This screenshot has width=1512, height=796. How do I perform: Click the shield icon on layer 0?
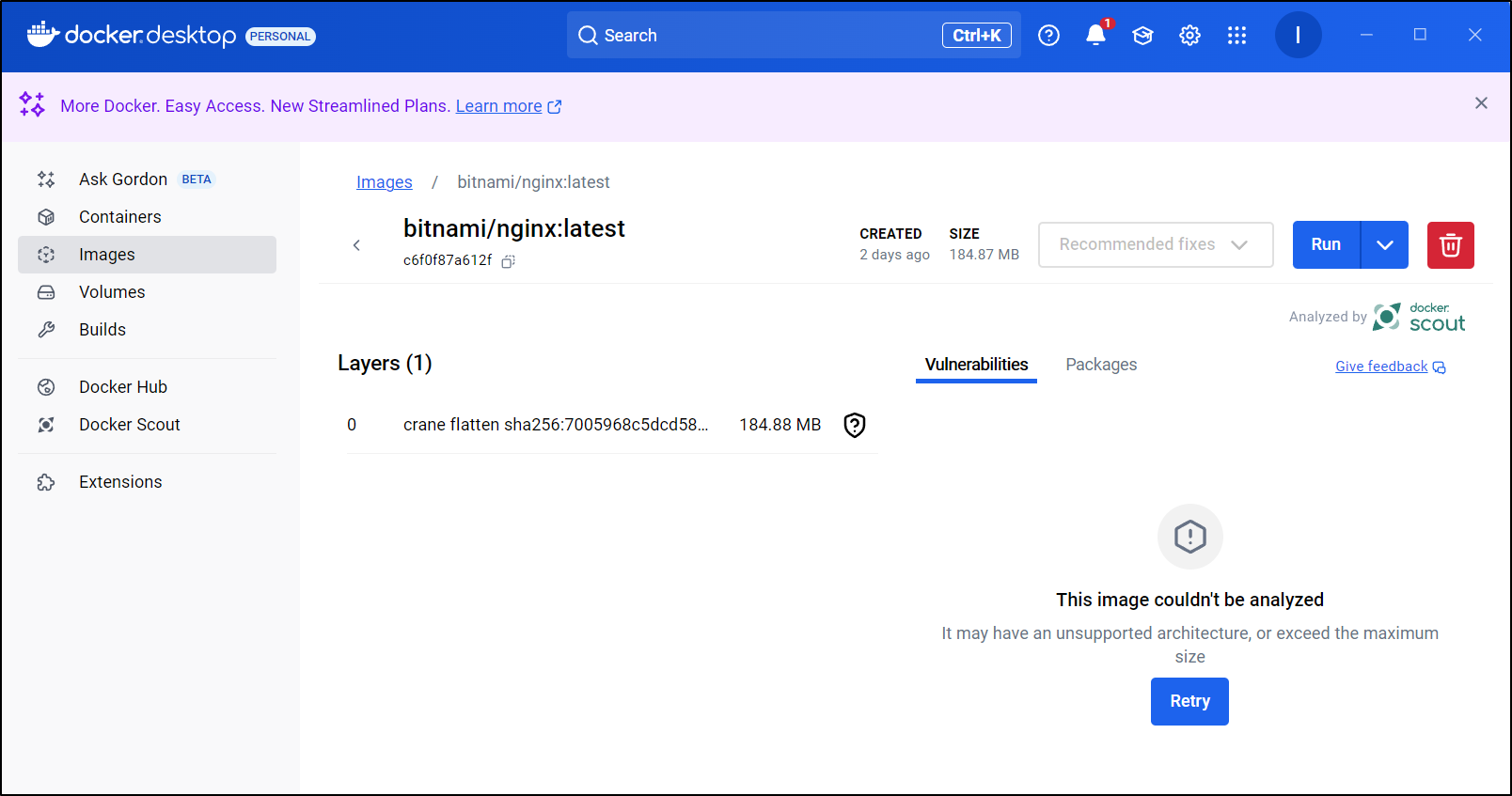855,425
